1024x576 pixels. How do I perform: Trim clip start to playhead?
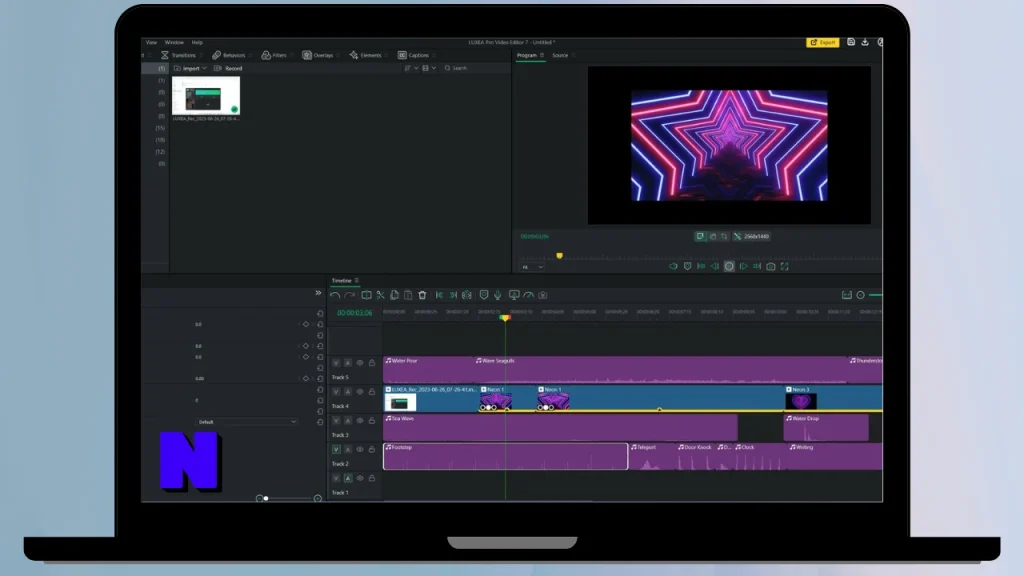(440, 295)
